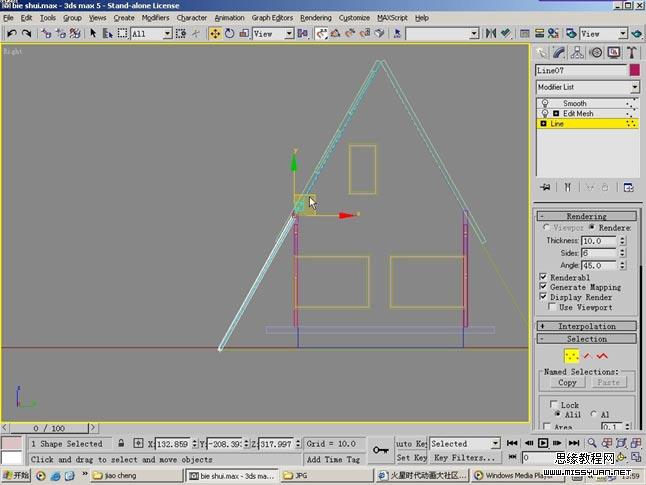Toggle Display Render checkbox
Viewport: 646px width, 485px height.
click(x=543, y=296)
